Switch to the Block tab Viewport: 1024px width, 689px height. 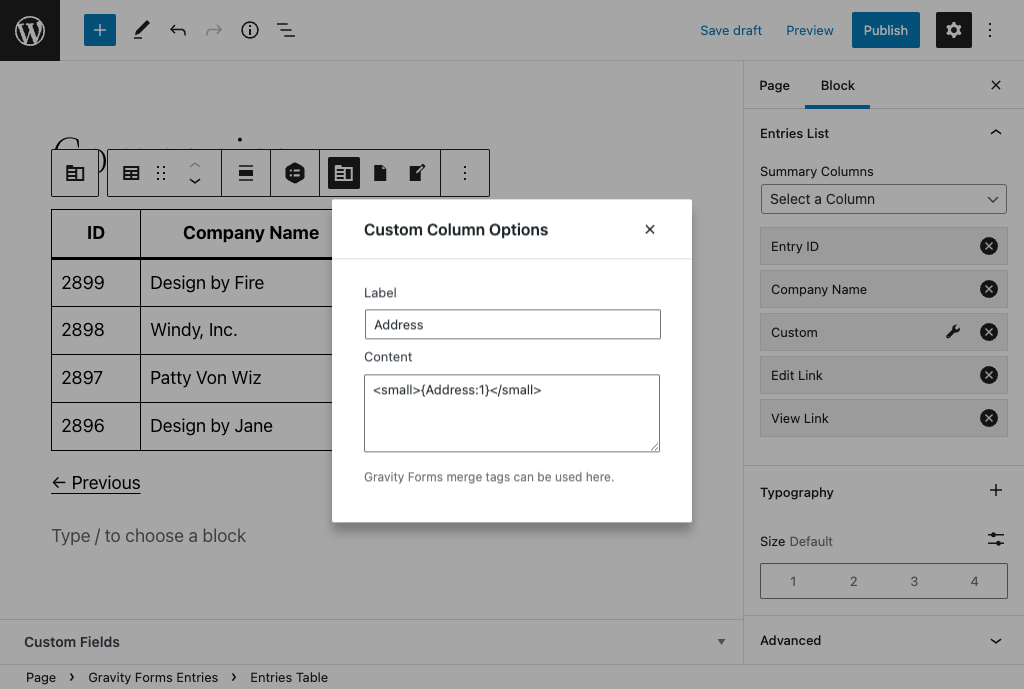point(837,86)
